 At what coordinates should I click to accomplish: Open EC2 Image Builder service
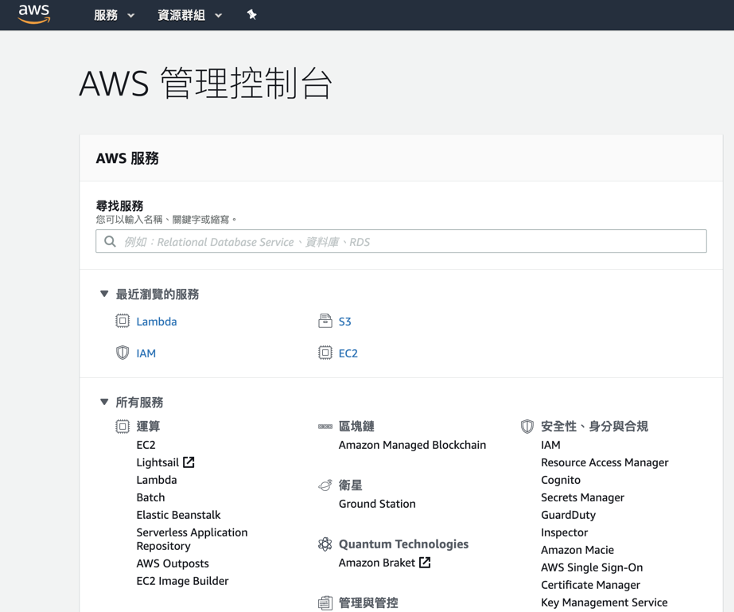click(x=183, y=581)
